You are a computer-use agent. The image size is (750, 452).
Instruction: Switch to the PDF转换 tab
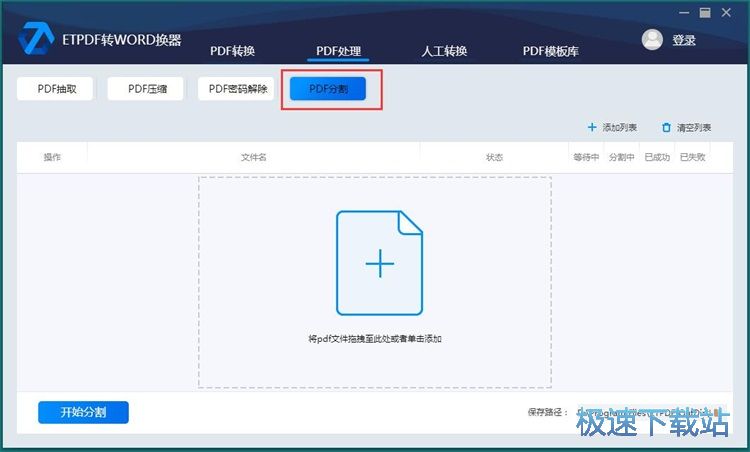pyautogui.click(x=232, y=51)
